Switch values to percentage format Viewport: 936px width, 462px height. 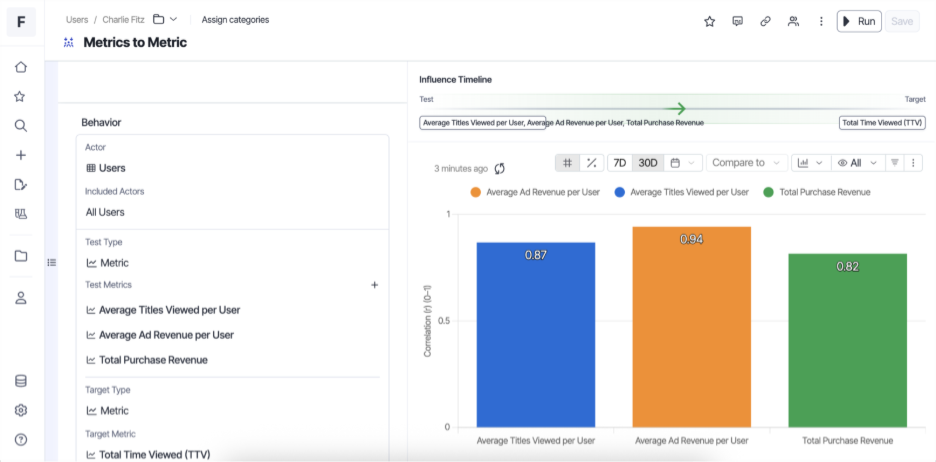(x=591, y=162)
